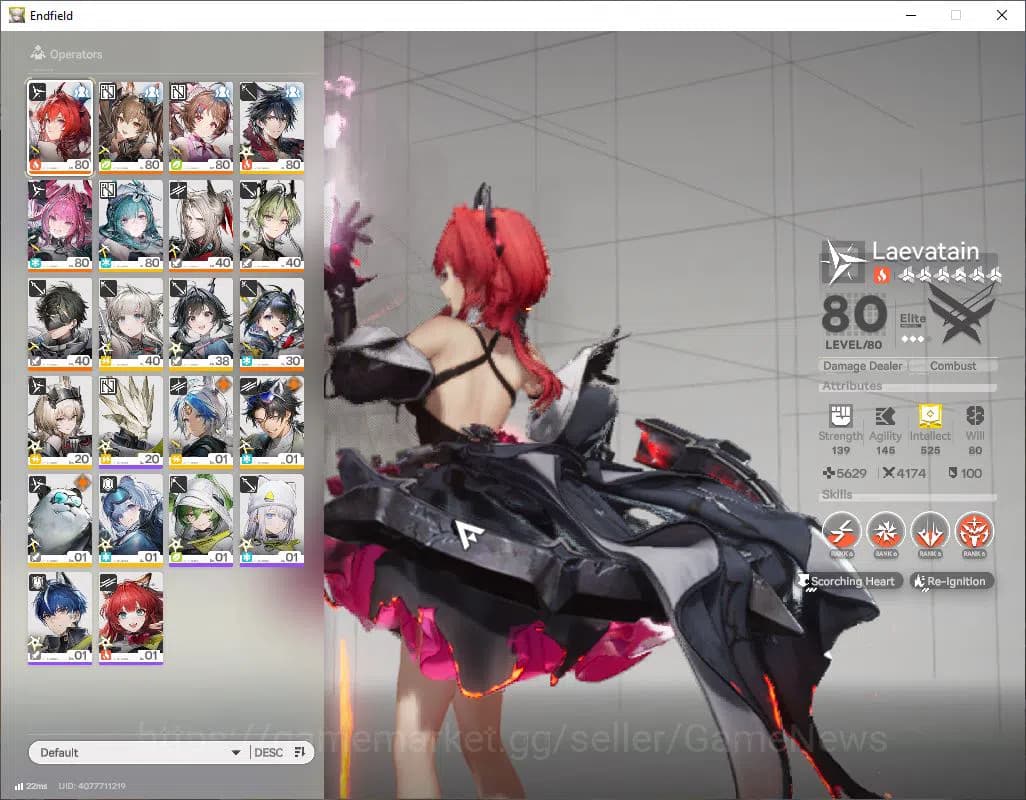Click Laevatain's class emblem icon
The image size is (1026, 800).
842,262
